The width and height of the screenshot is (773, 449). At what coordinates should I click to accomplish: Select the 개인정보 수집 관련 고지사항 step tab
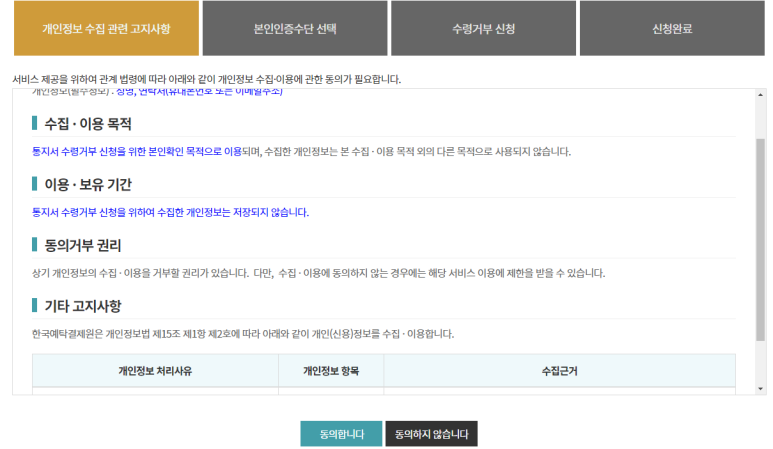coord(106,28)
